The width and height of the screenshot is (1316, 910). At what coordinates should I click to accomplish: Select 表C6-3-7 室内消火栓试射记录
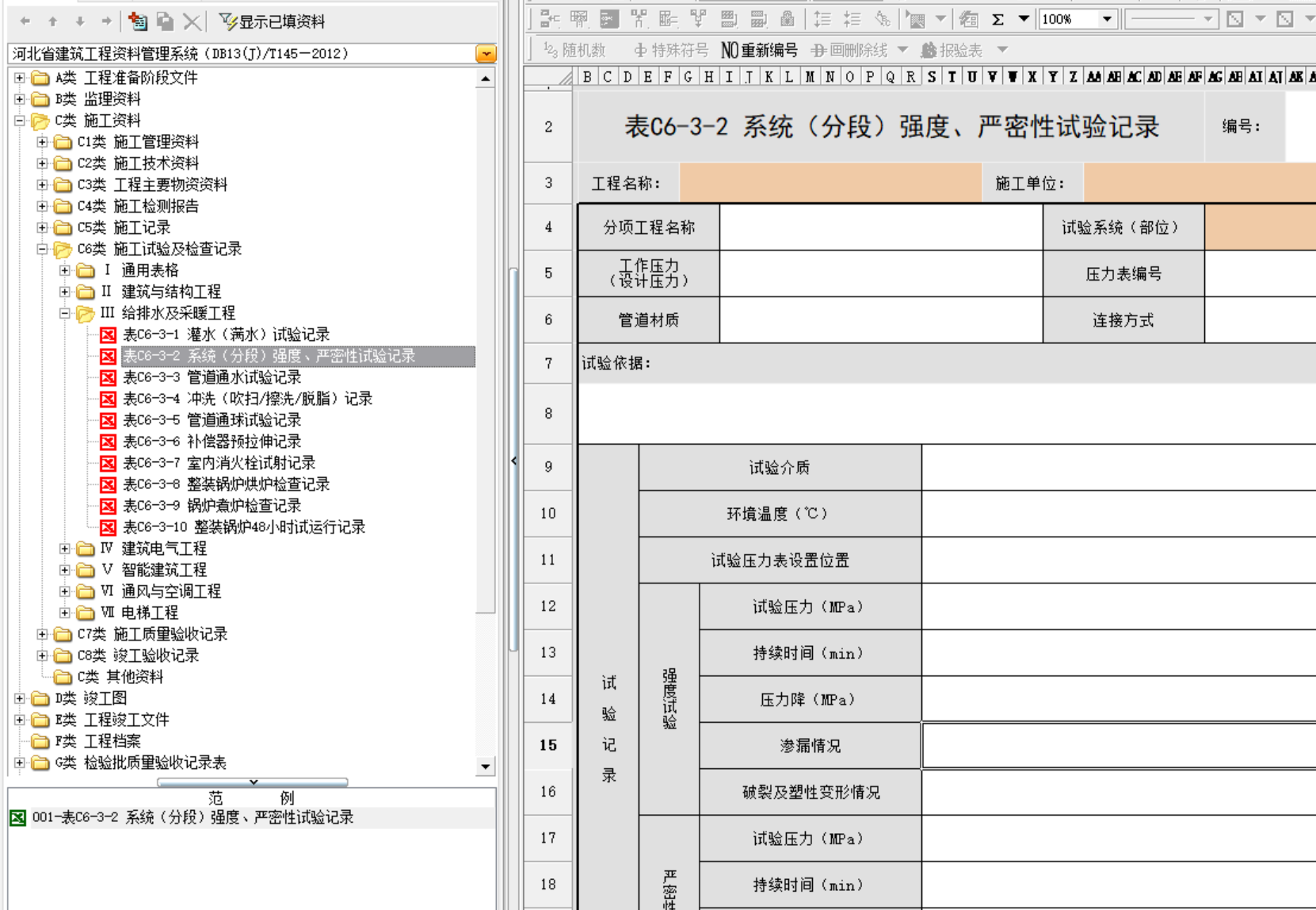pyautogui.click(x=219, y=463)
